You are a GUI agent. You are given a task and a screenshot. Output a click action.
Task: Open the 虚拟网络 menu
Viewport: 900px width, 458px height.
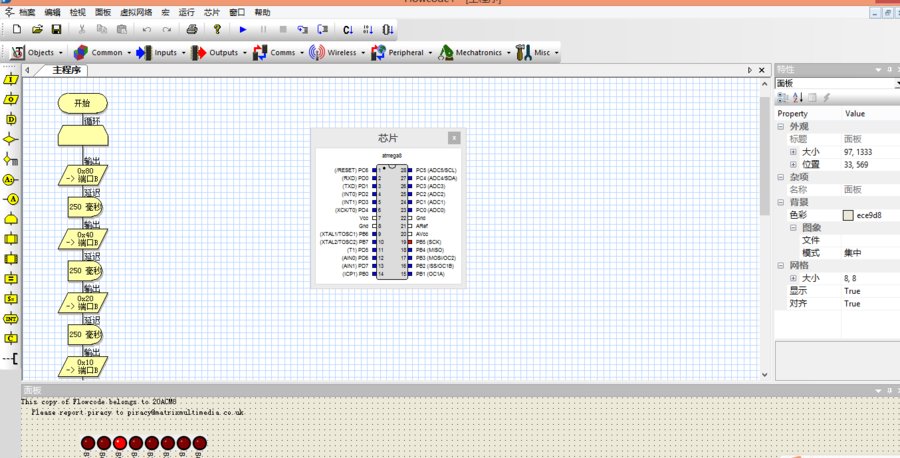[136, 12]
